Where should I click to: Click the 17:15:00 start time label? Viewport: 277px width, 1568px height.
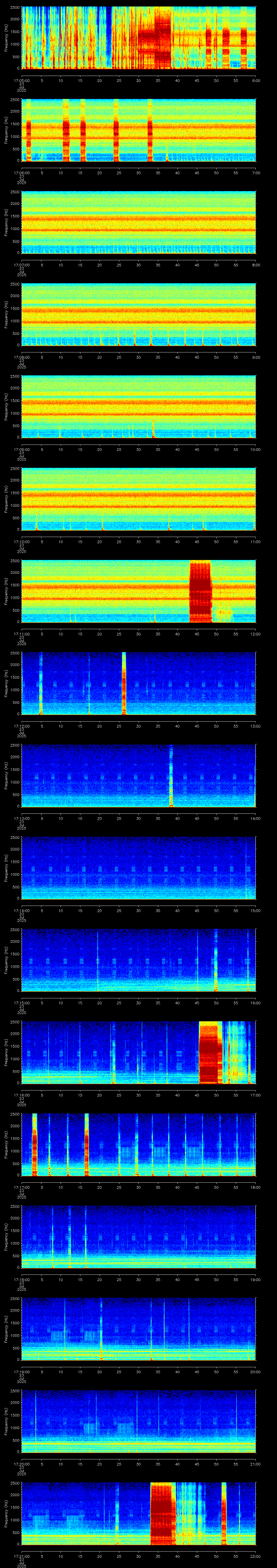[21, 1003]
